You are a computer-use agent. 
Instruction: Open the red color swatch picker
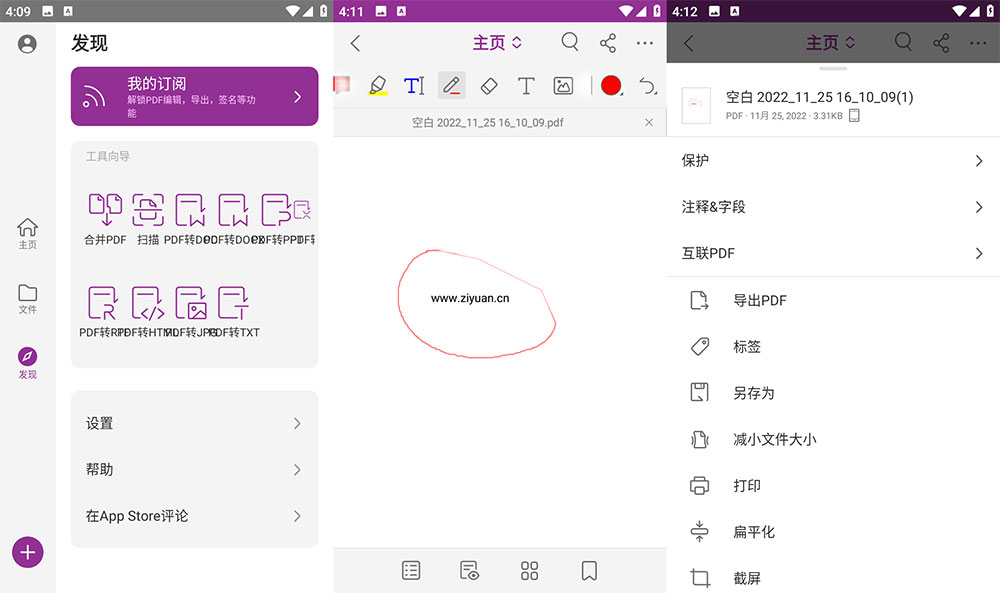click(x=611, y=85)
